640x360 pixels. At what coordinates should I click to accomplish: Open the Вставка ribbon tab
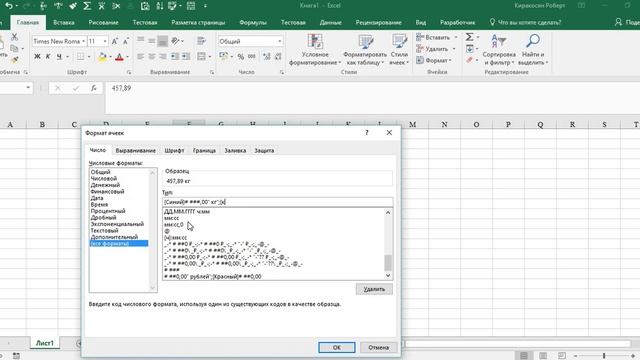tap(64, 22)
